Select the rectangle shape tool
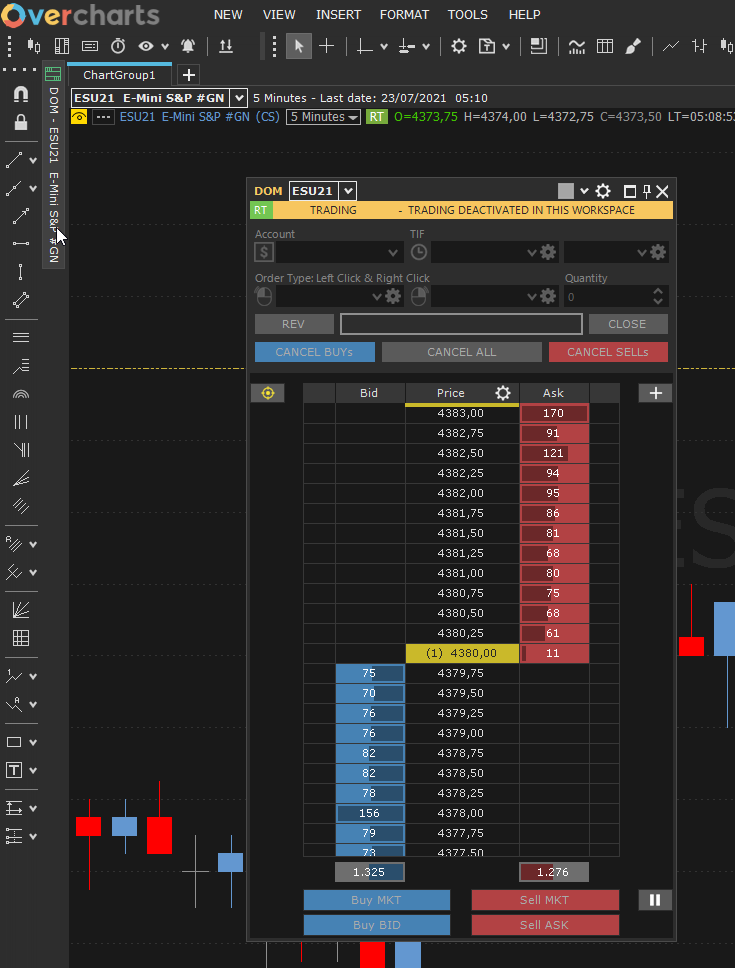735x968 pixels. pos(14,742)
